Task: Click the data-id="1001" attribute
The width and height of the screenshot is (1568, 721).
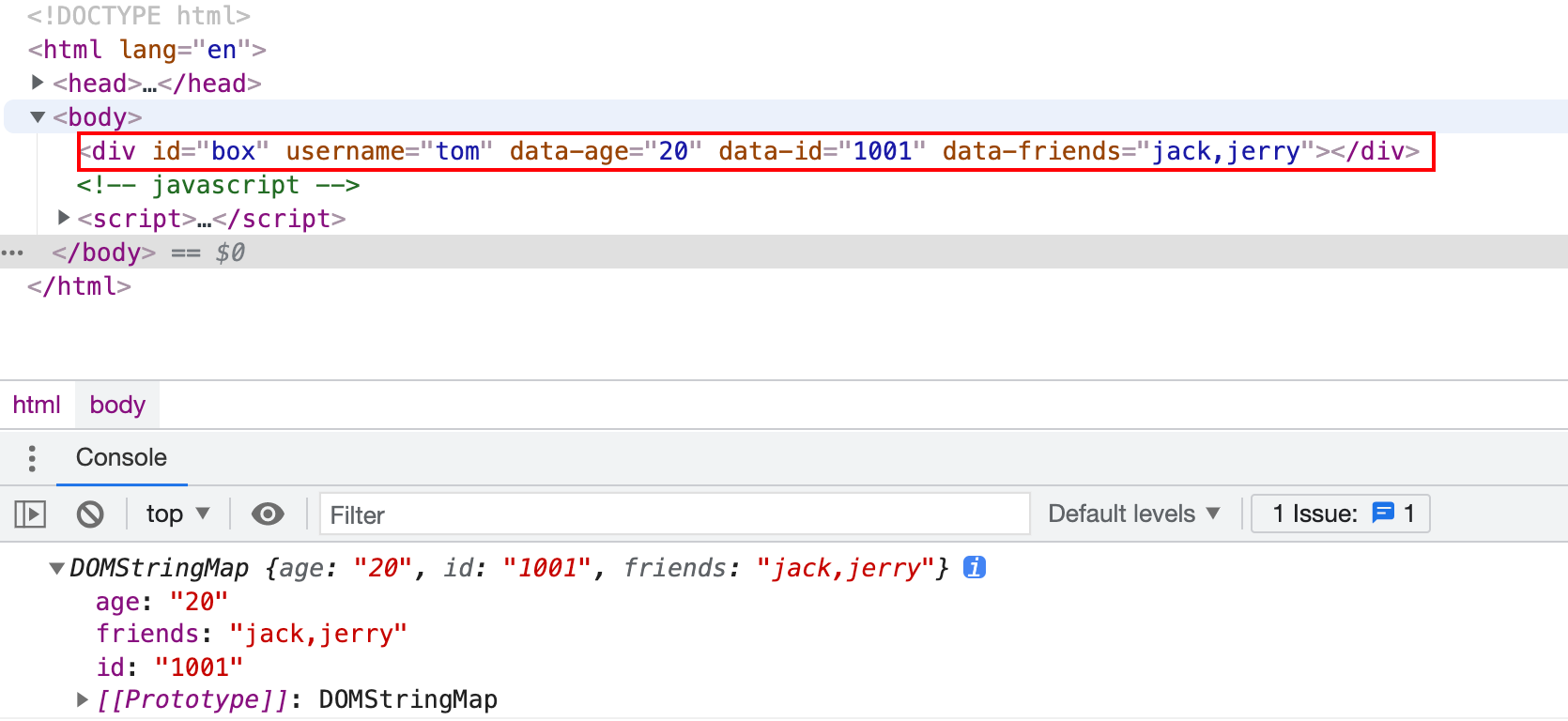Action: click(x=822, y=151)
